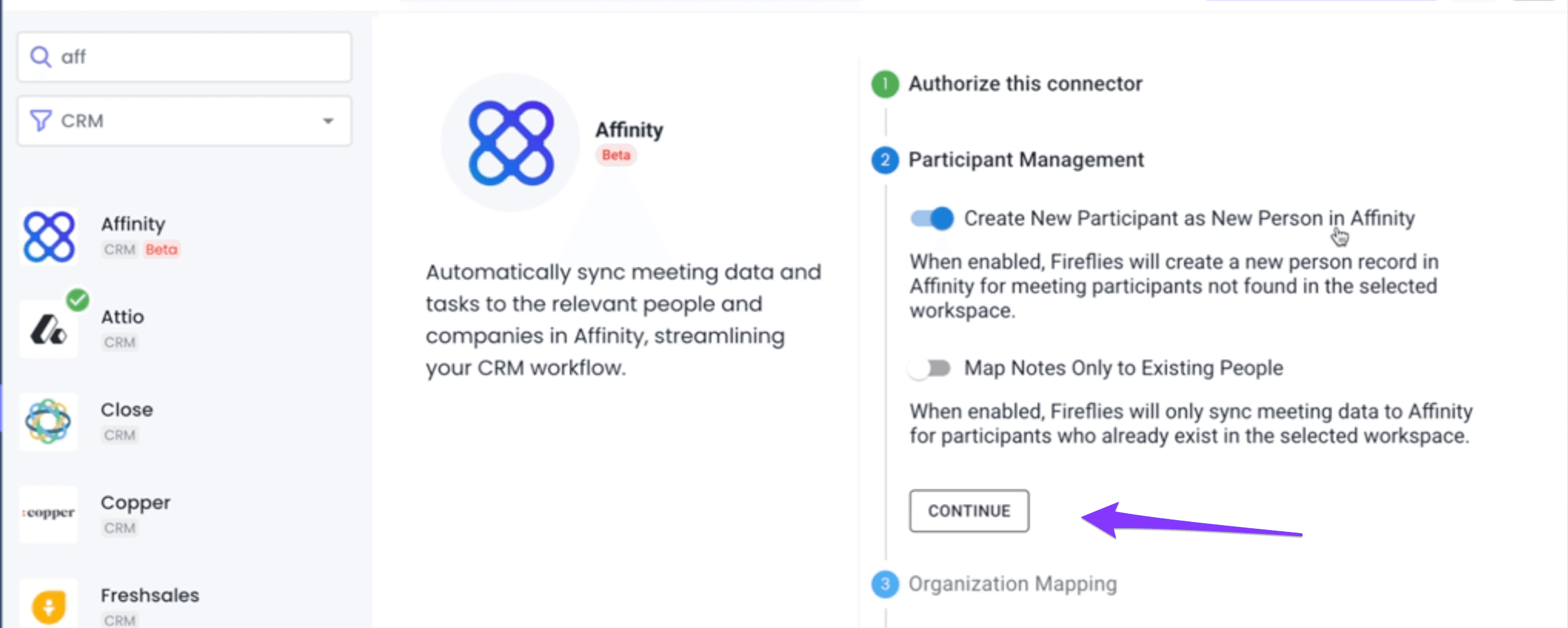Select the Copper list entry name

pyautogui.click(x=135, y=503)
